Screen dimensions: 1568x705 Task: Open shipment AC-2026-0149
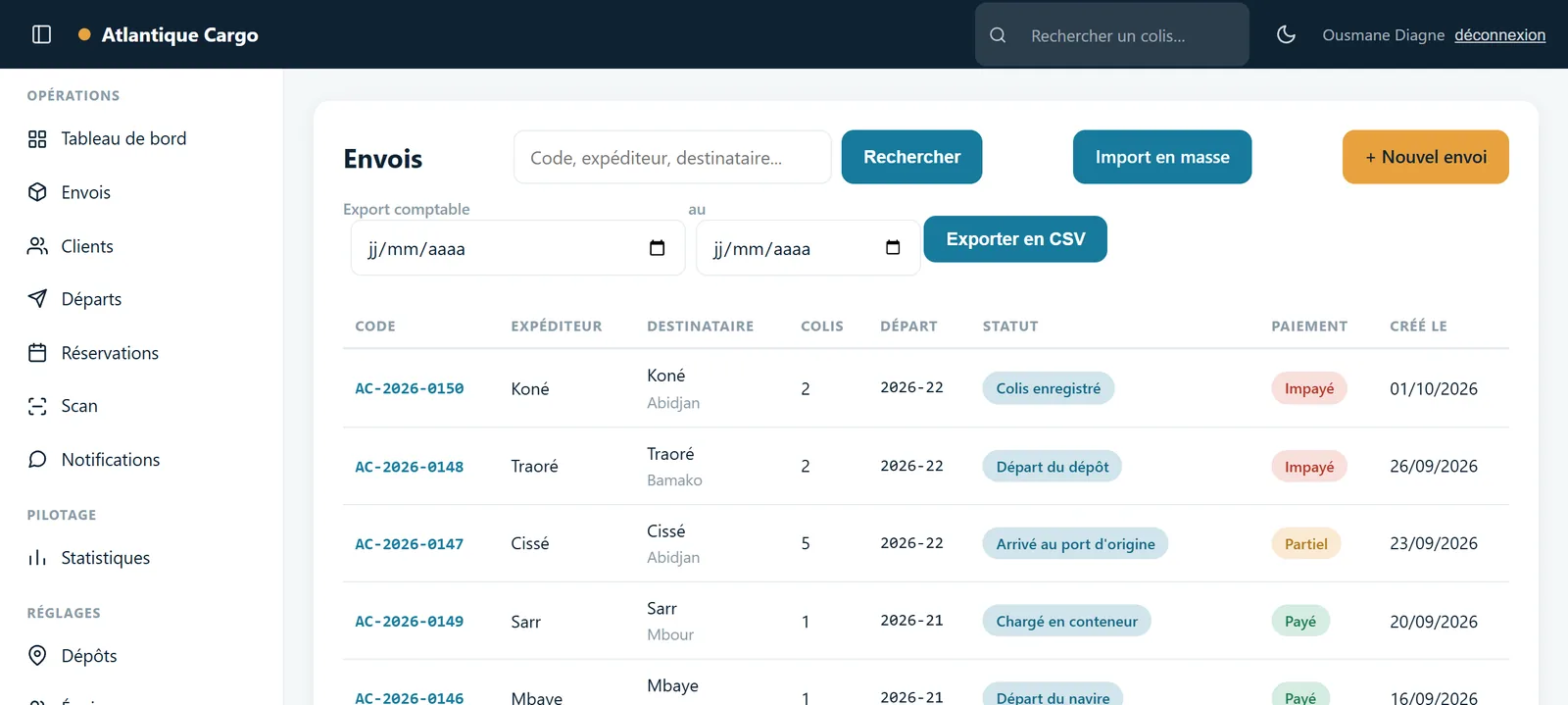click(410, 622)
